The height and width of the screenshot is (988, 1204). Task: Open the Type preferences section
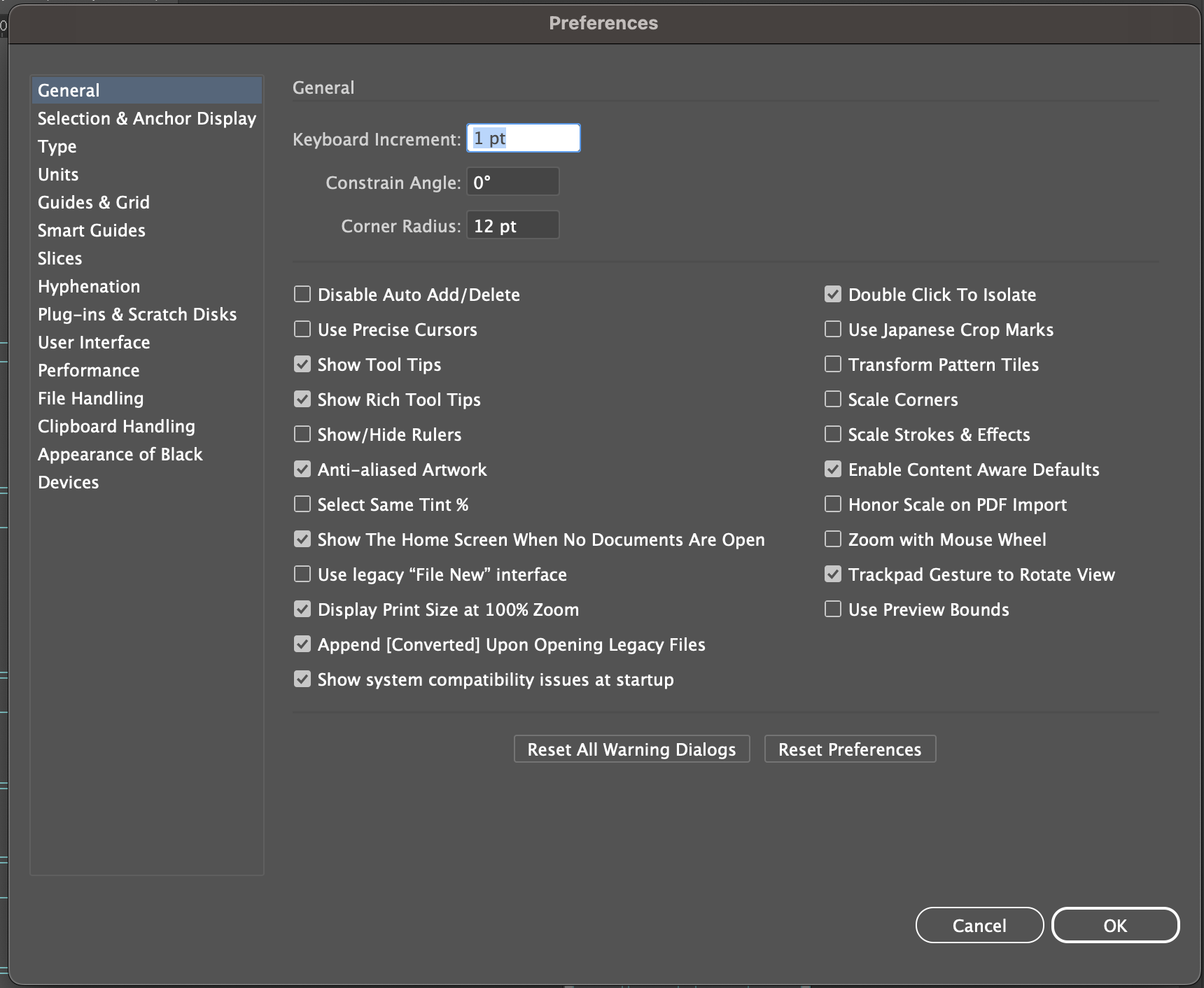(57, 146)
